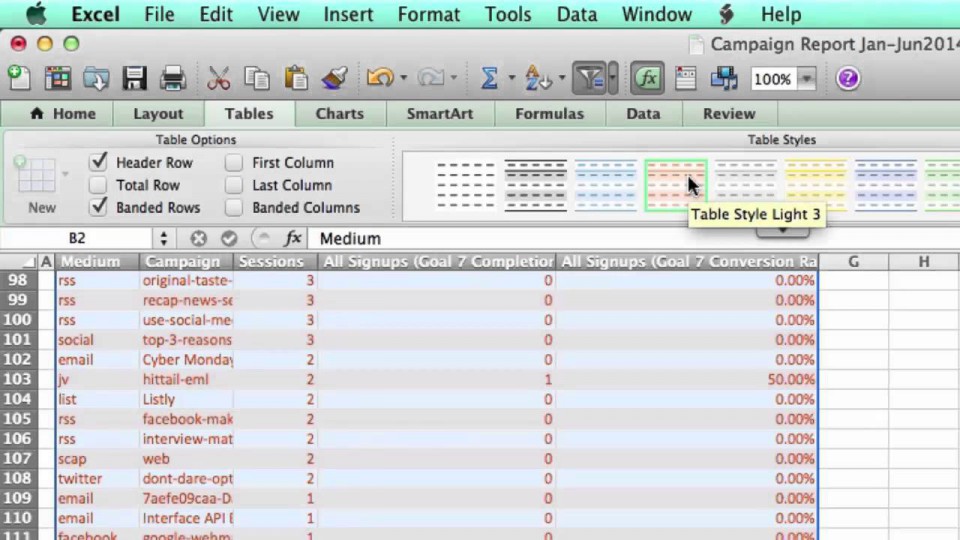Expand the AutoSum functions dropdown arrow
This screenshot has width=960, height=540.
511,78
